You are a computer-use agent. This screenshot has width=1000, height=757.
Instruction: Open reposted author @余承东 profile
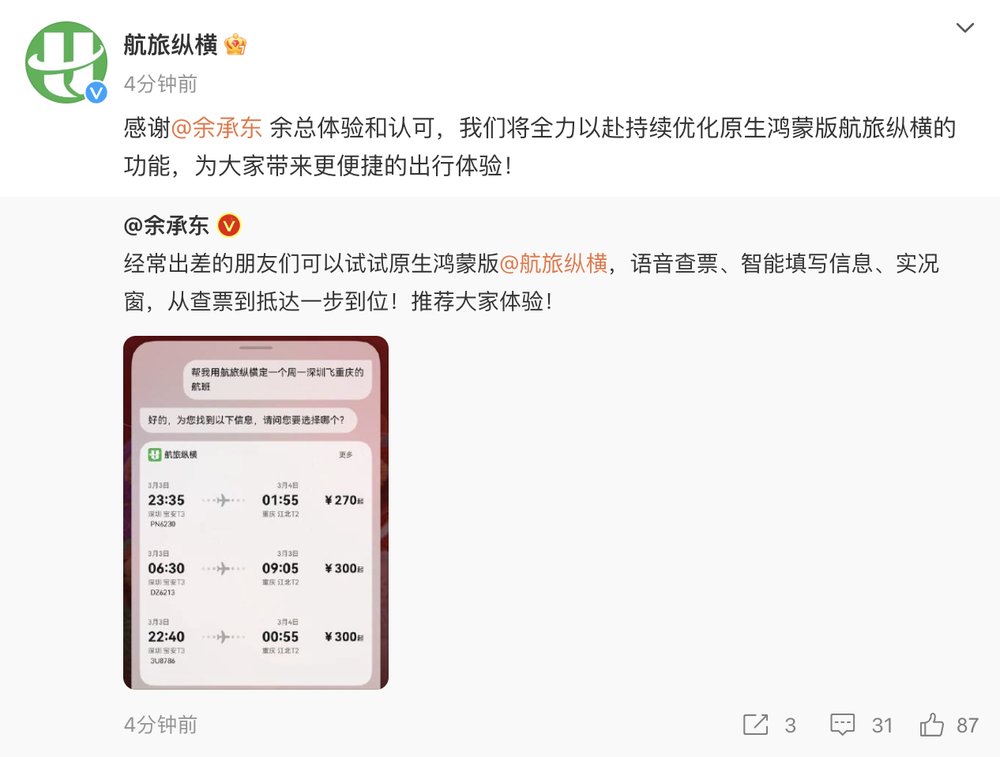click(166, 225)
